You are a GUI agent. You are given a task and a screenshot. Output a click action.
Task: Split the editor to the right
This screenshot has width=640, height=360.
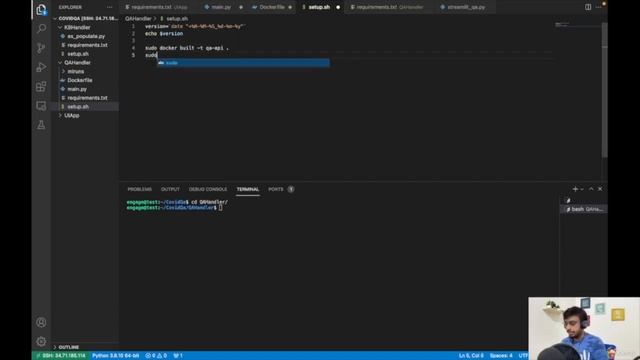click(588, 7)
